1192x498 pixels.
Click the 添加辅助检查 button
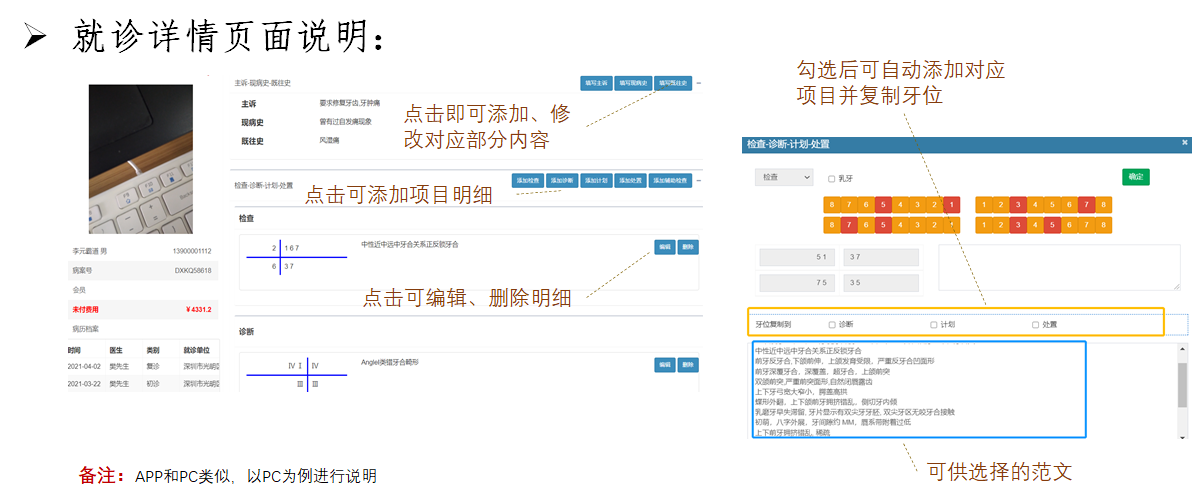(670, 181)
